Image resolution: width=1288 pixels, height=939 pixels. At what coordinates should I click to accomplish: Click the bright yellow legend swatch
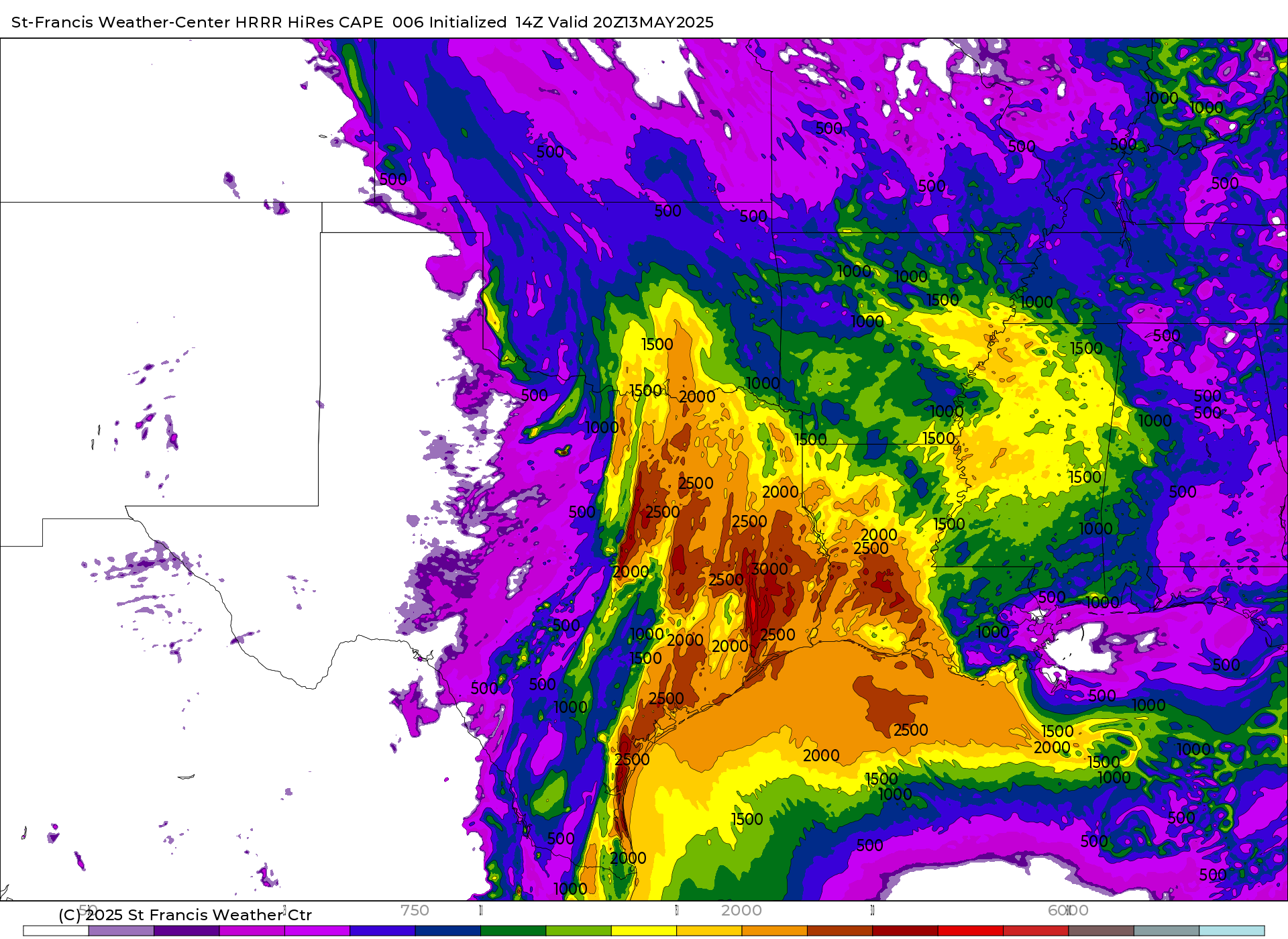(x=644, y=931)
